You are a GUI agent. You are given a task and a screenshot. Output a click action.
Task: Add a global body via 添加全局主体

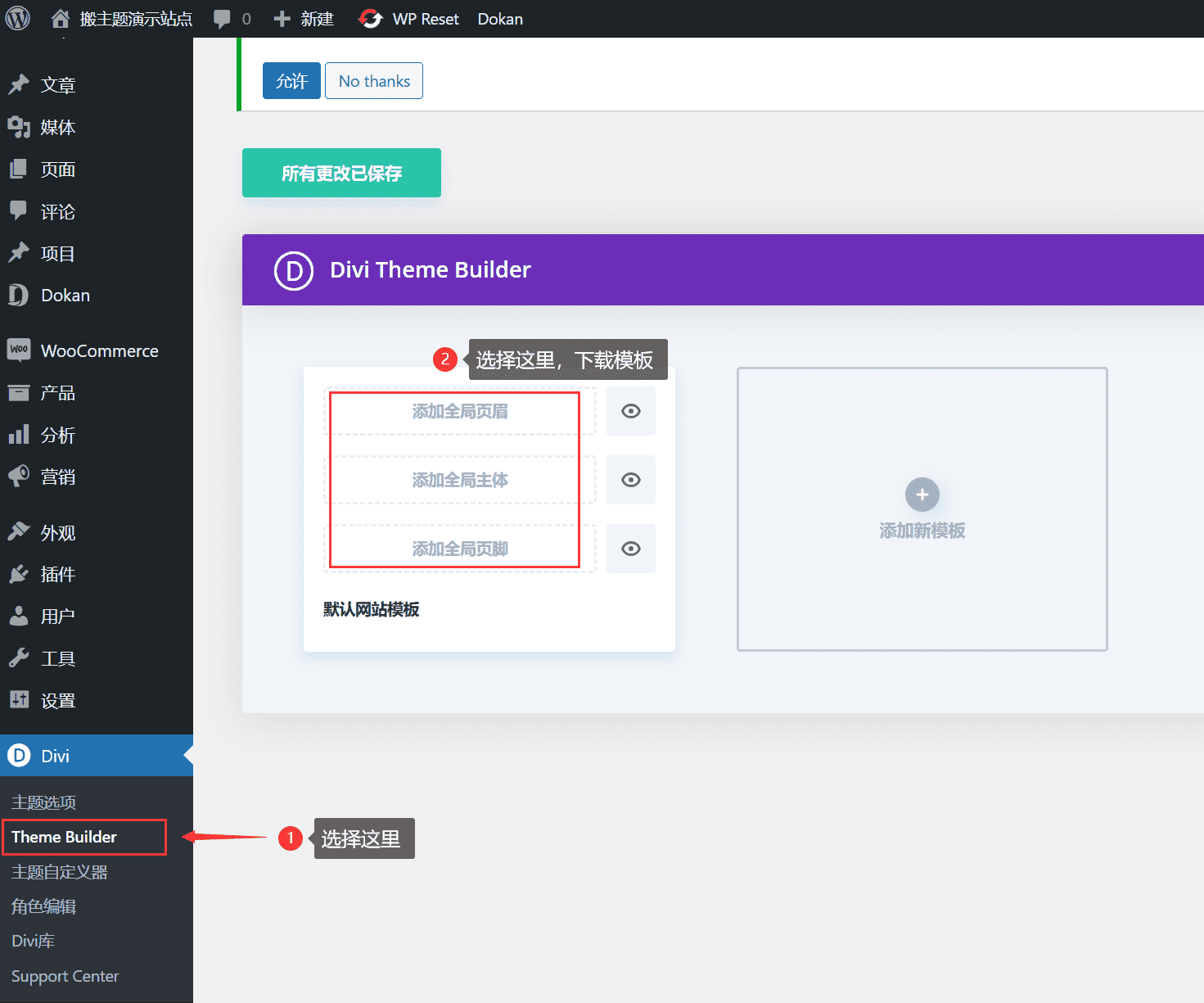(x=460, y=480)
